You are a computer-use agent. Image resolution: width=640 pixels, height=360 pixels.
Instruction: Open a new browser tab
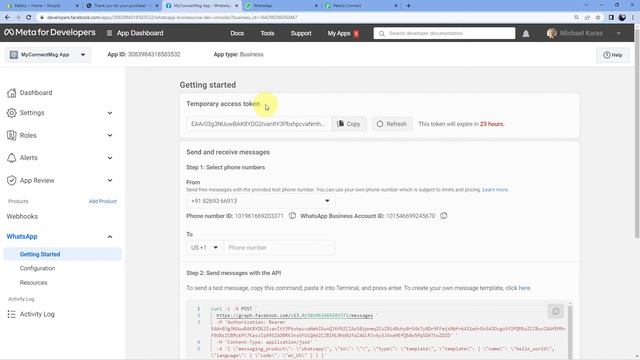(x=408, y=6)
